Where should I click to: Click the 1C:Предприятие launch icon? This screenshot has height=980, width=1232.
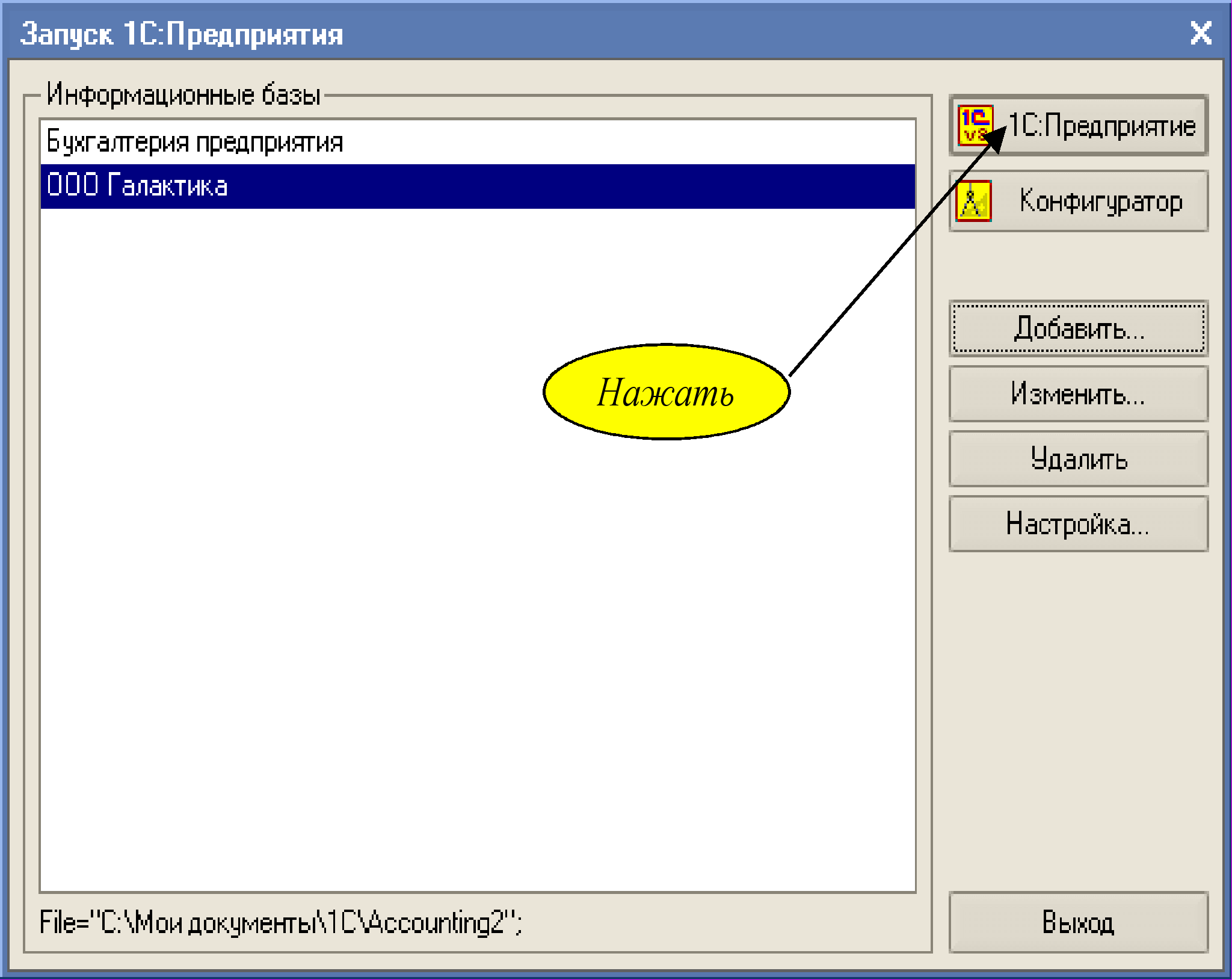pyautogui.click(x=975, y=126)
